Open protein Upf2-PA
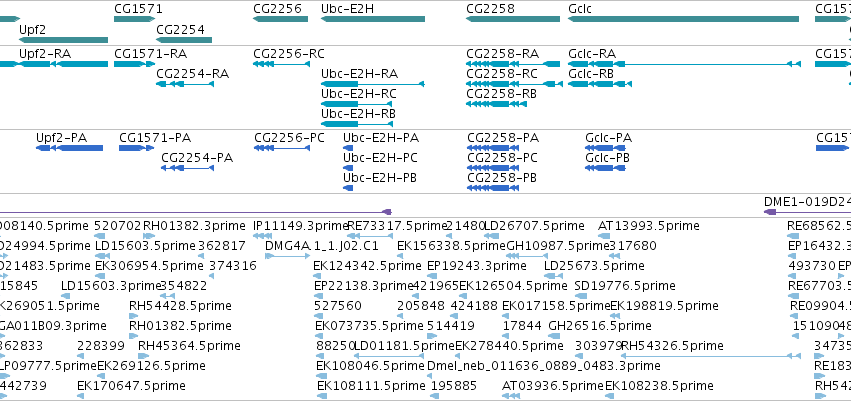Screen dimensions: 851x401 click(69, 148)
